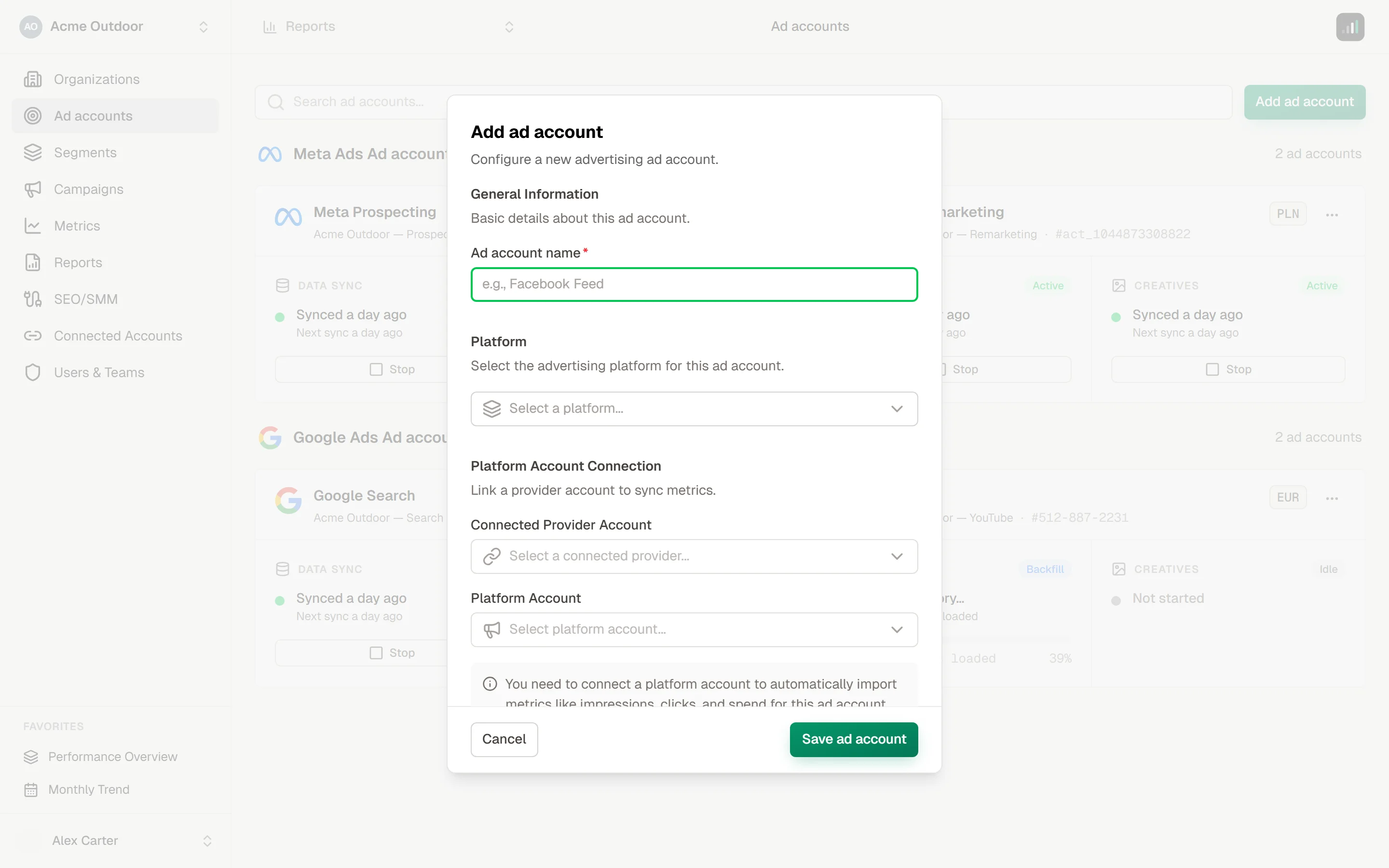Click the Campaigns megaphone icon
This screenshot has width=1389, height=868.
tap(33, 190)
